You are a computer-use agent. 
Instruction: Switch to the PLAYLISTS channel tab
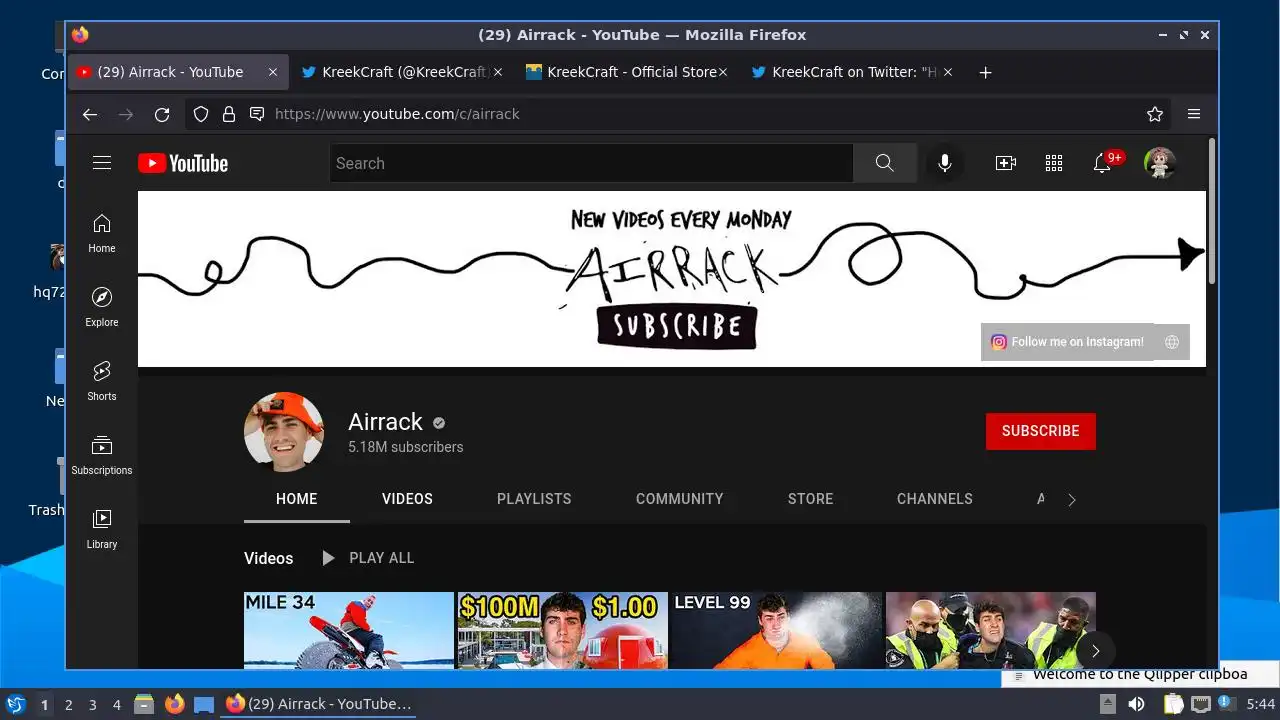click(x=534, y=499)
